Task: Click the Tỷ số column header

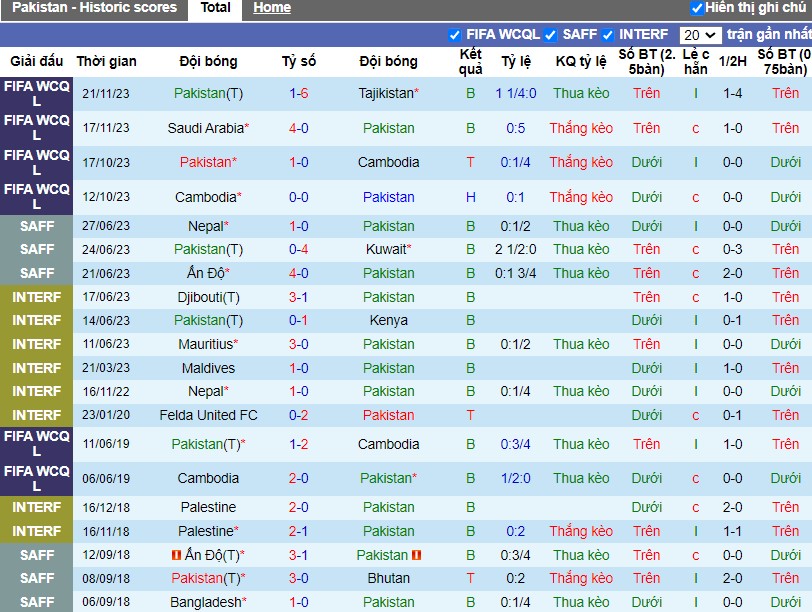Action: (x=299, y=62)
